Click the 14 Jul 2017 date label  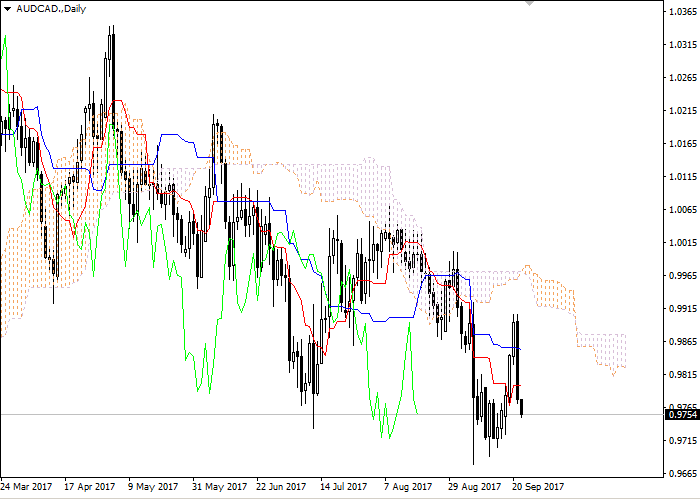click(x=344, y=487)
